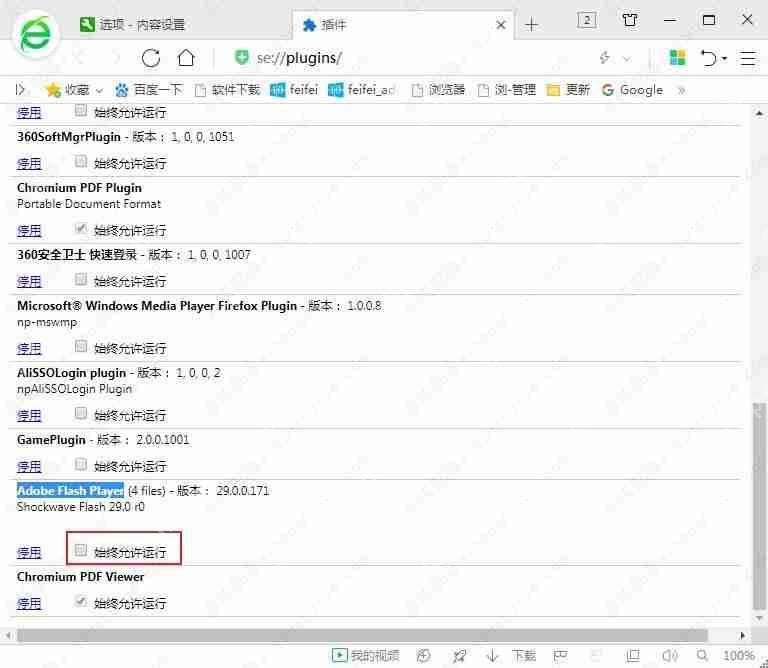Open the hamburger main menu
Viewport: 768px width, 668px height.
pos(748,58)
